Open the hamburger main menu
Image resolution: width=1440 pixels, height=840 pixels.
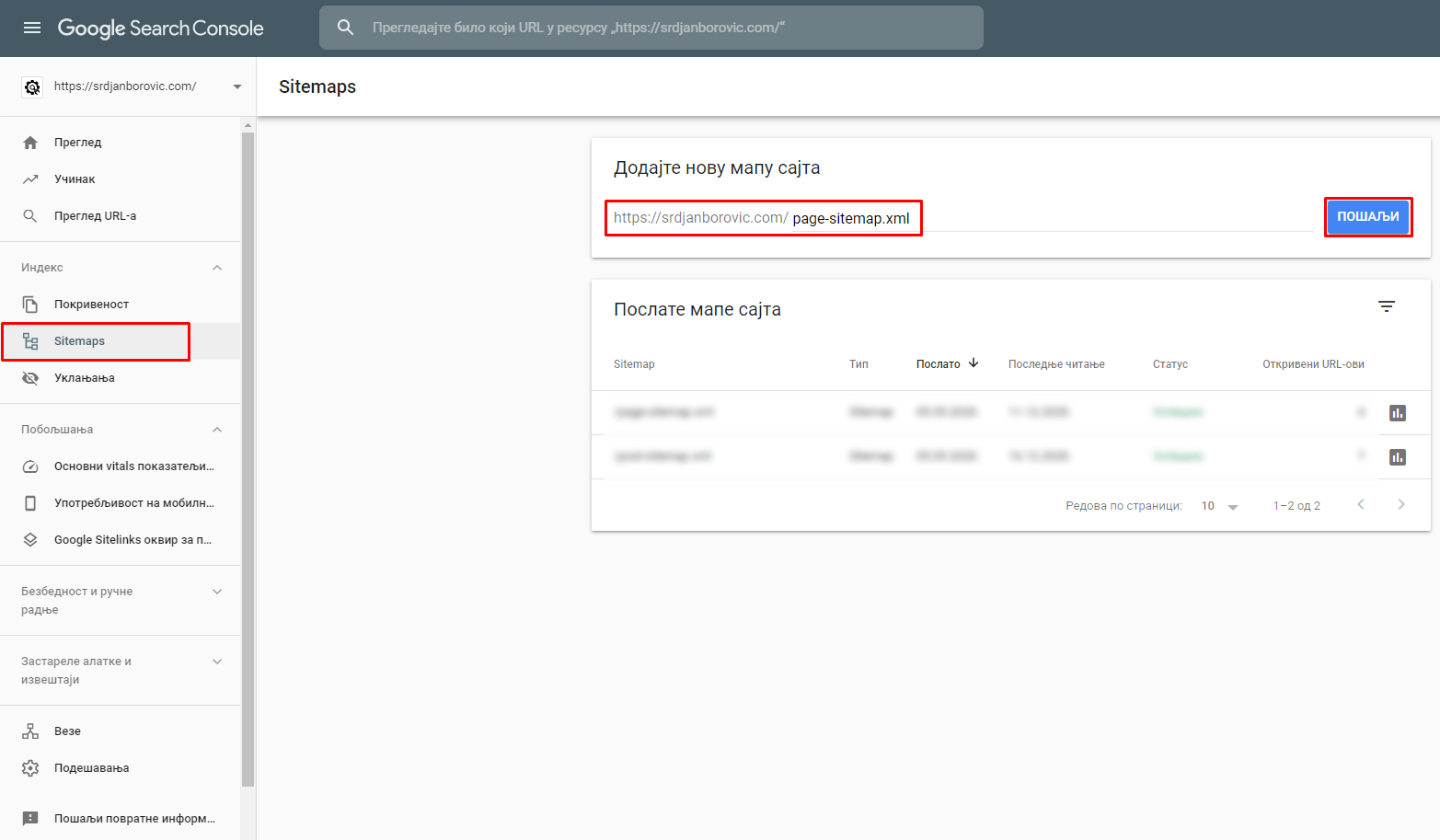[x=32, y=28]
